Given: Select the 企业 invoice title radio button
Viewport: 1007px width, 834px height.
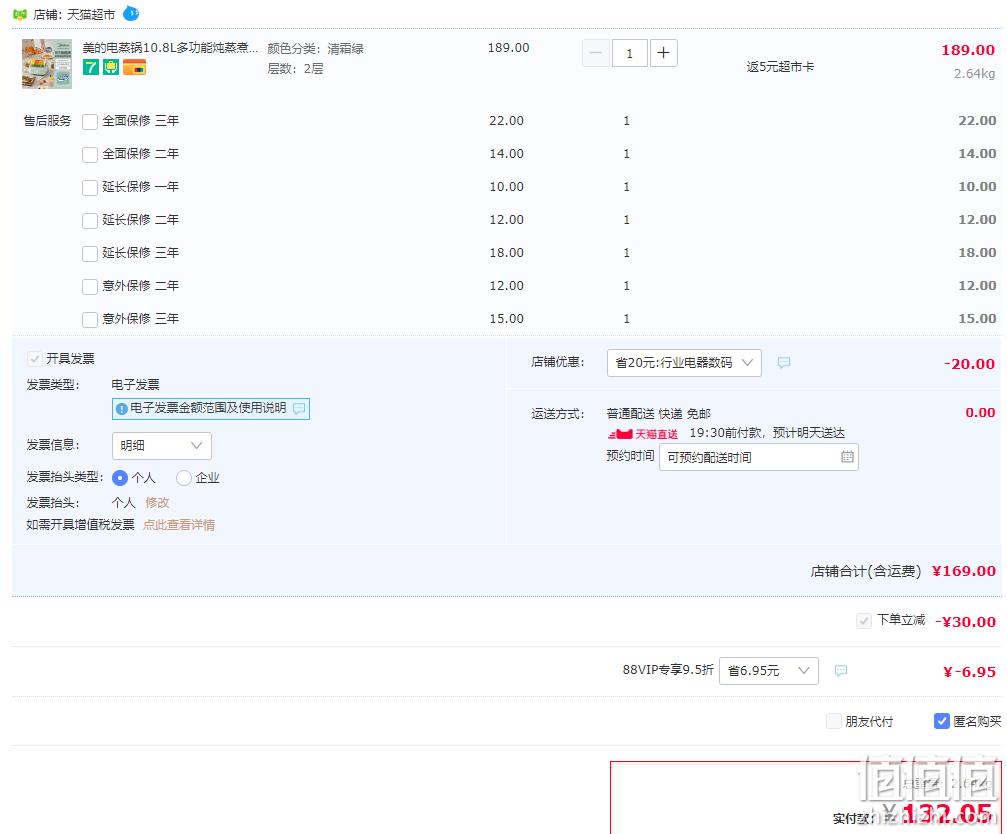Looking at the screenshot, I should click(x=184, y=478).
